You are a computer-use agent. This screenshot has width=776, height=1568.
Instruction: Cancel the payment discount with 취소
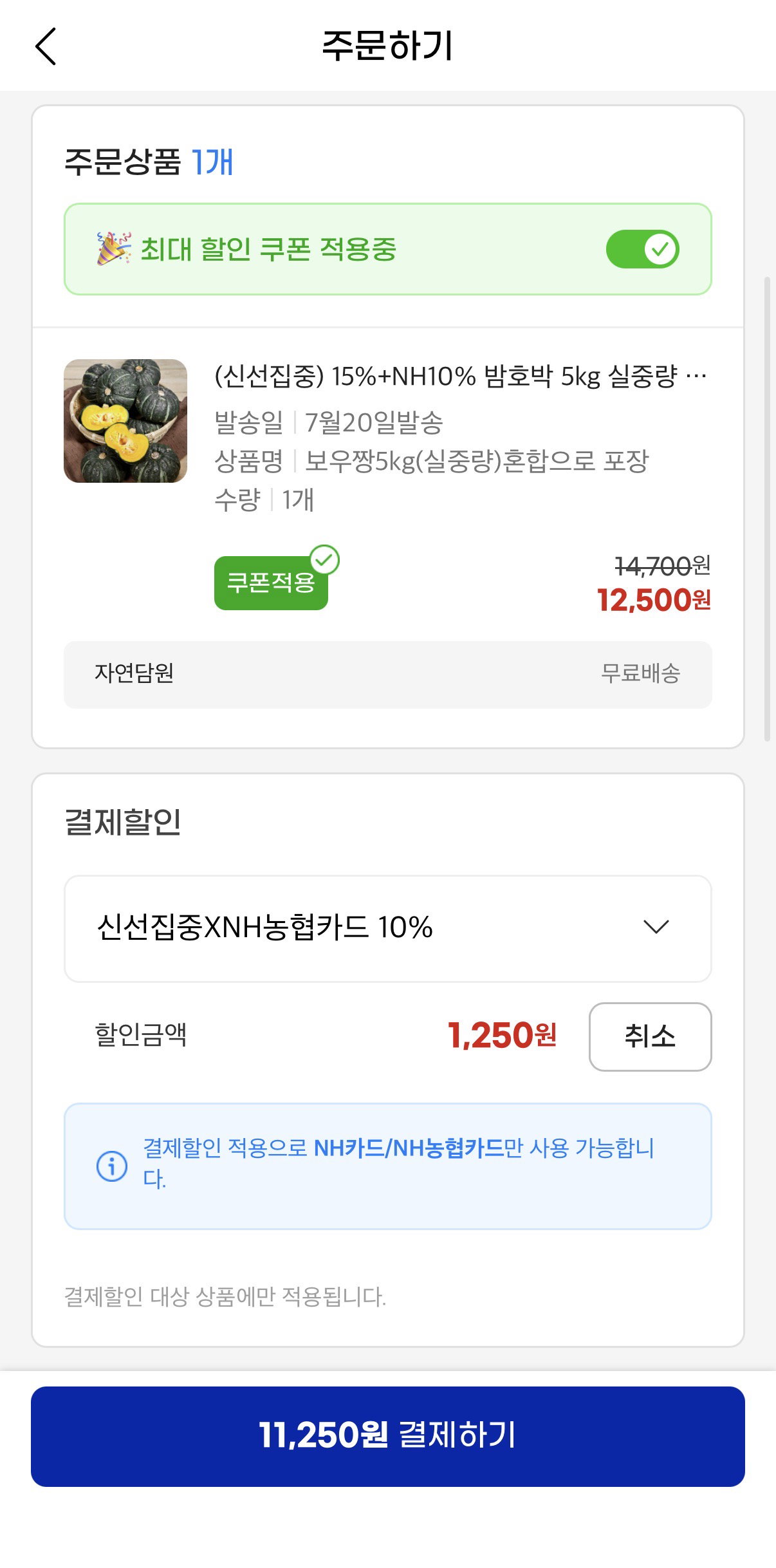pyautogui.click(x=650, y=1036)
